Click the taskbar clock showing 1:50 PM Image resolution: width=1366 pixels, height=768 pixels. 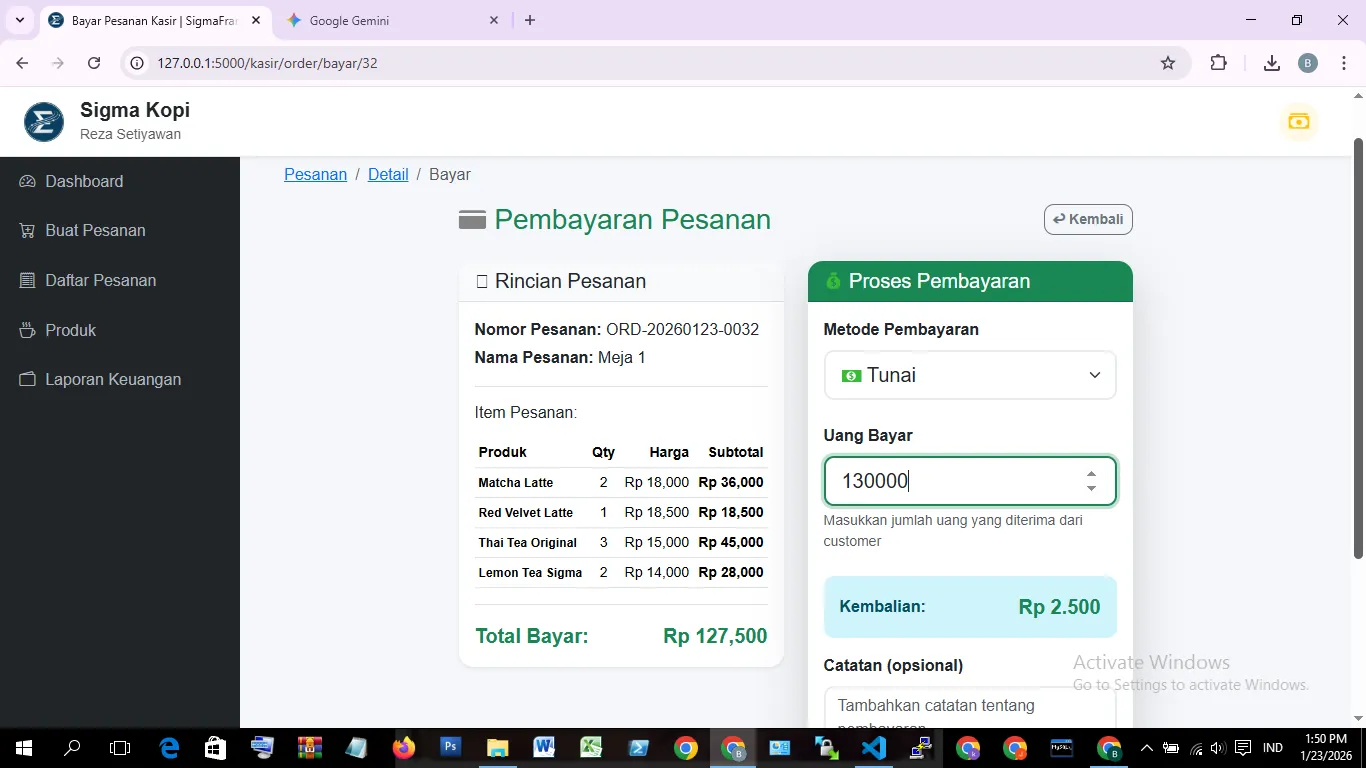[1324, 747]
